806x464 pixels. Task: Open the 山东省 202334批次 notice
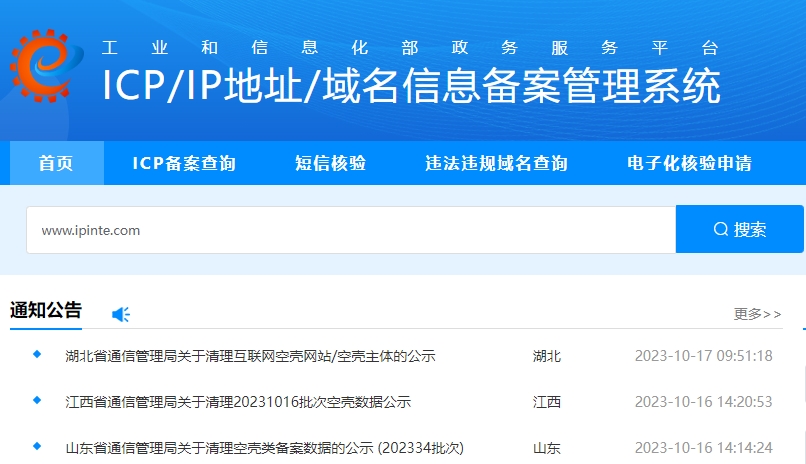(x=264, y=447)
